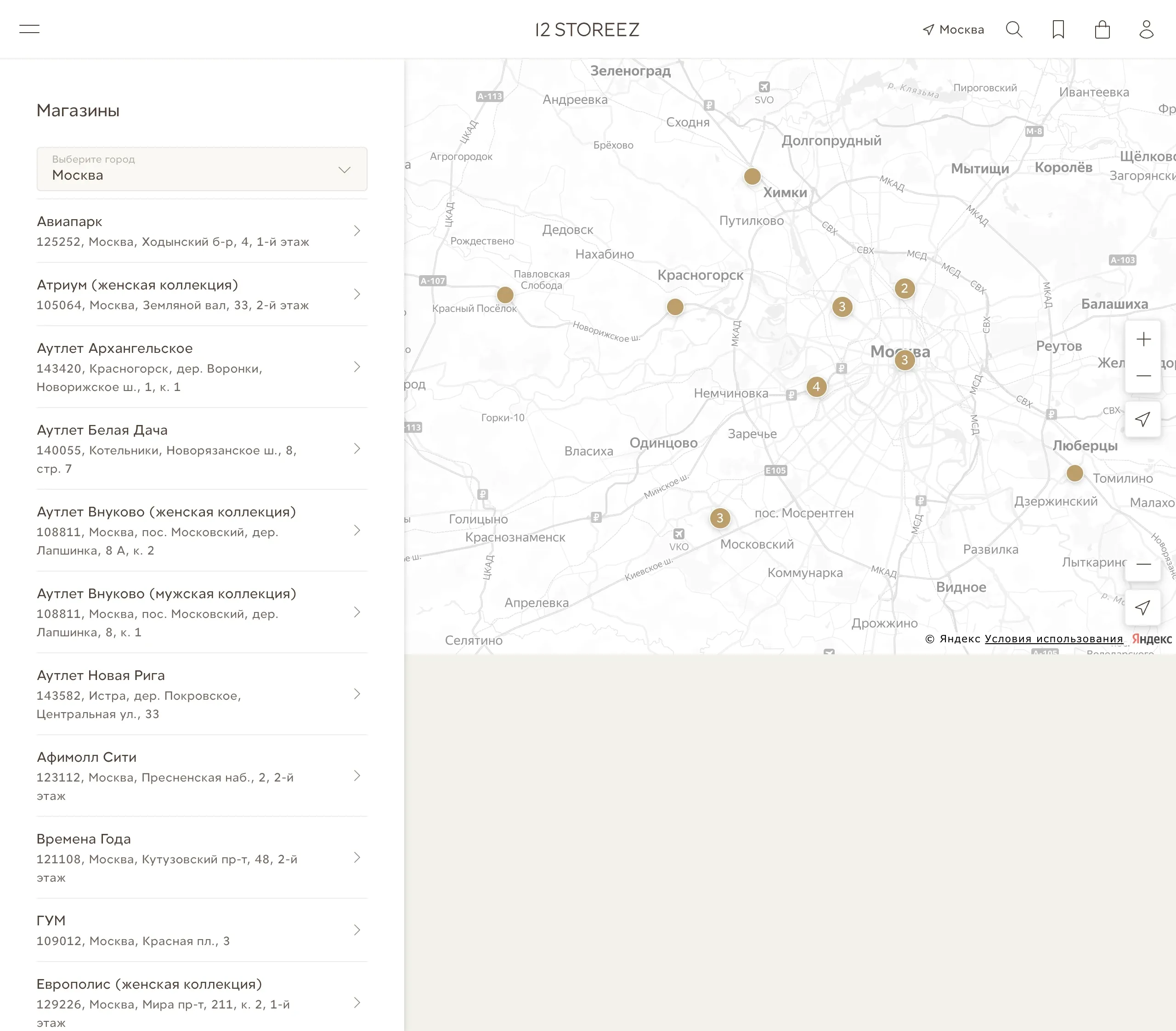Click cluster marker labeled 4
This screenshot has width=1176, height=1031.
tap(816, 387)
